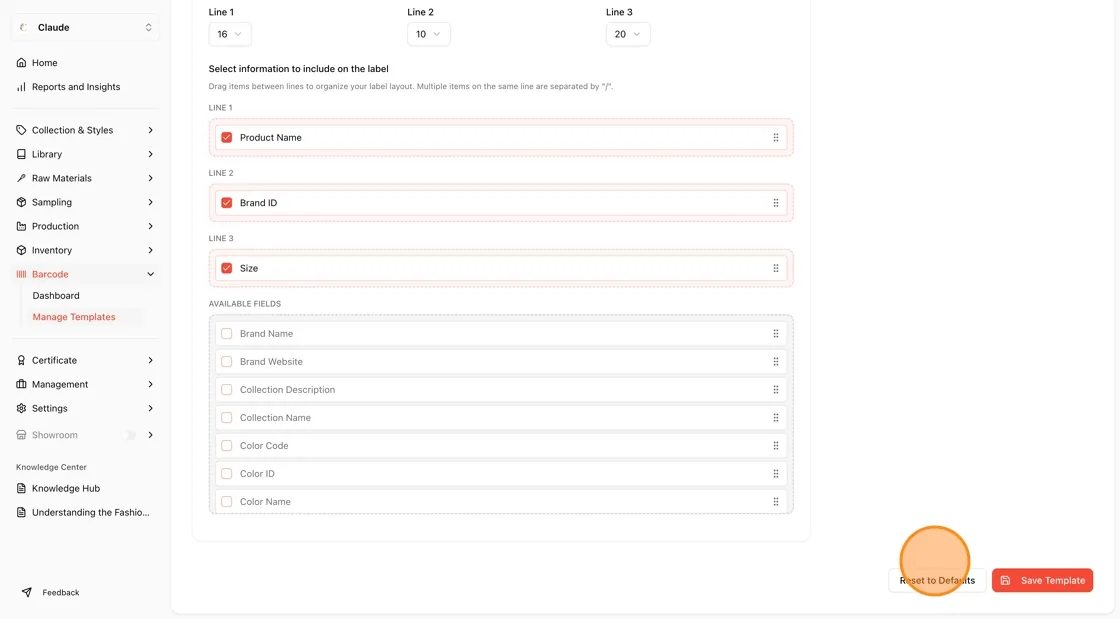Uncheck the Product Name checkbox

(226, 138)
